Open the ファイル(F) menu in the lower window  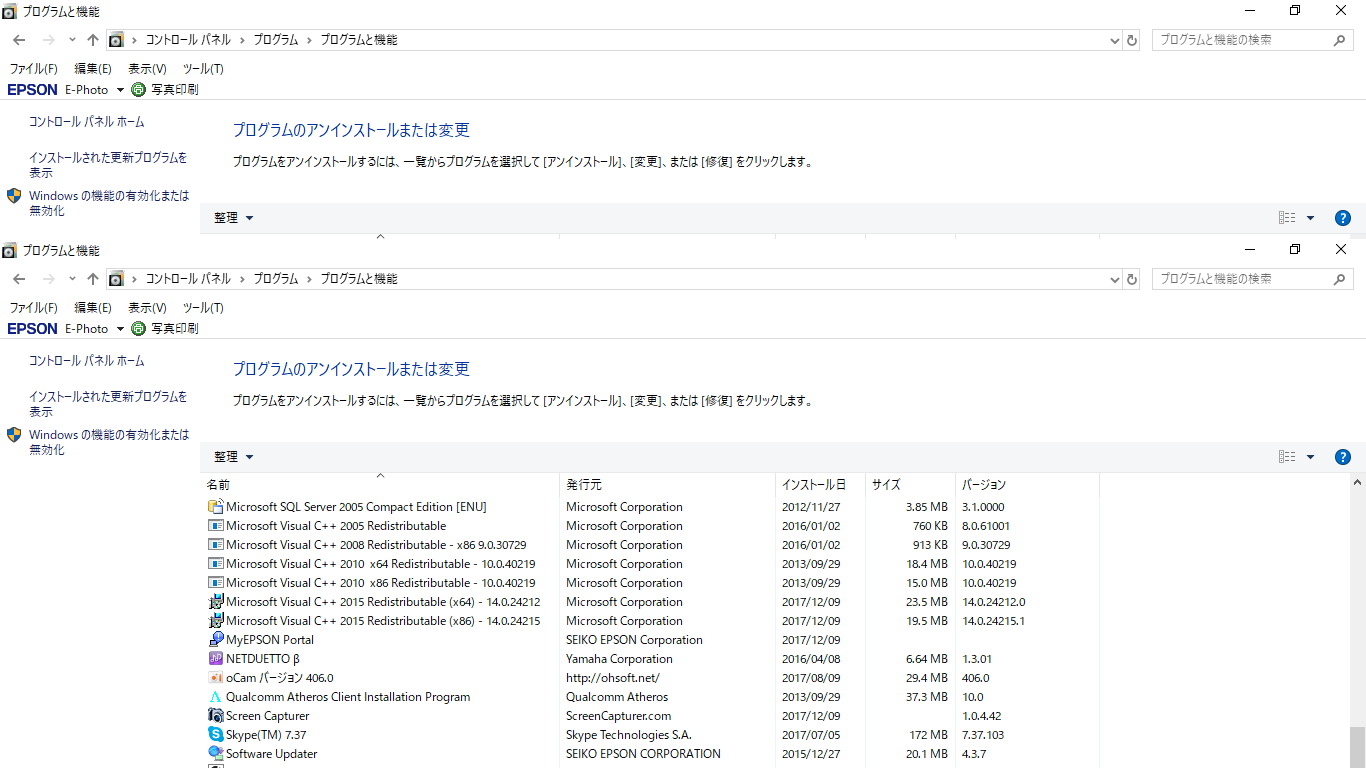[33, 308]
